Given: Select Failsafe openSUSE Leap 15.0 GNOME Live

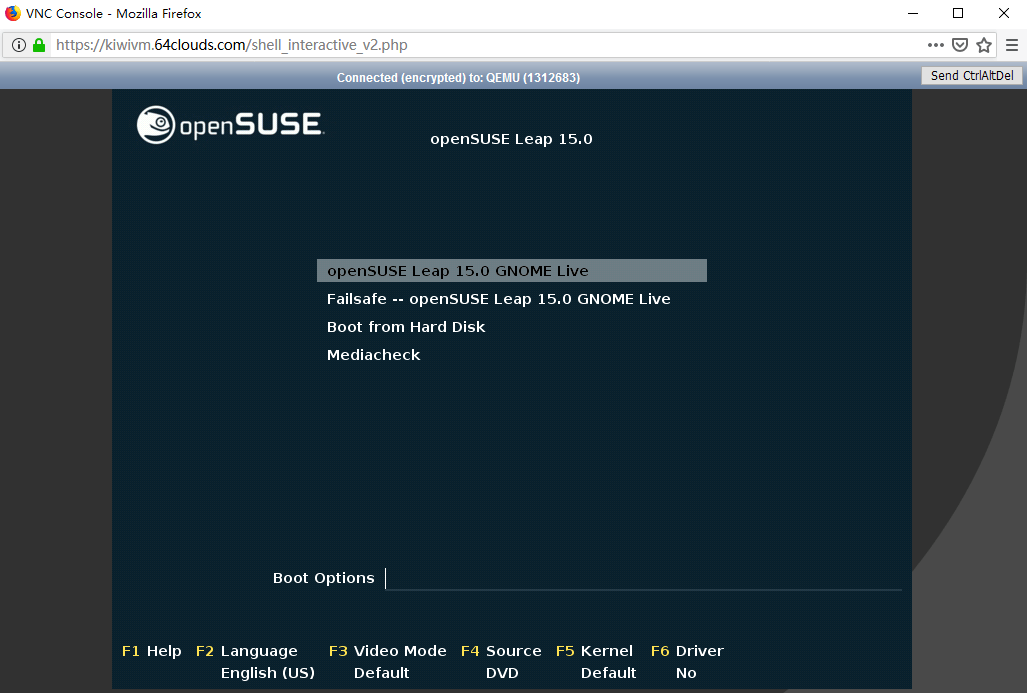Looking at the screenshot, I should tap(498, 299).
